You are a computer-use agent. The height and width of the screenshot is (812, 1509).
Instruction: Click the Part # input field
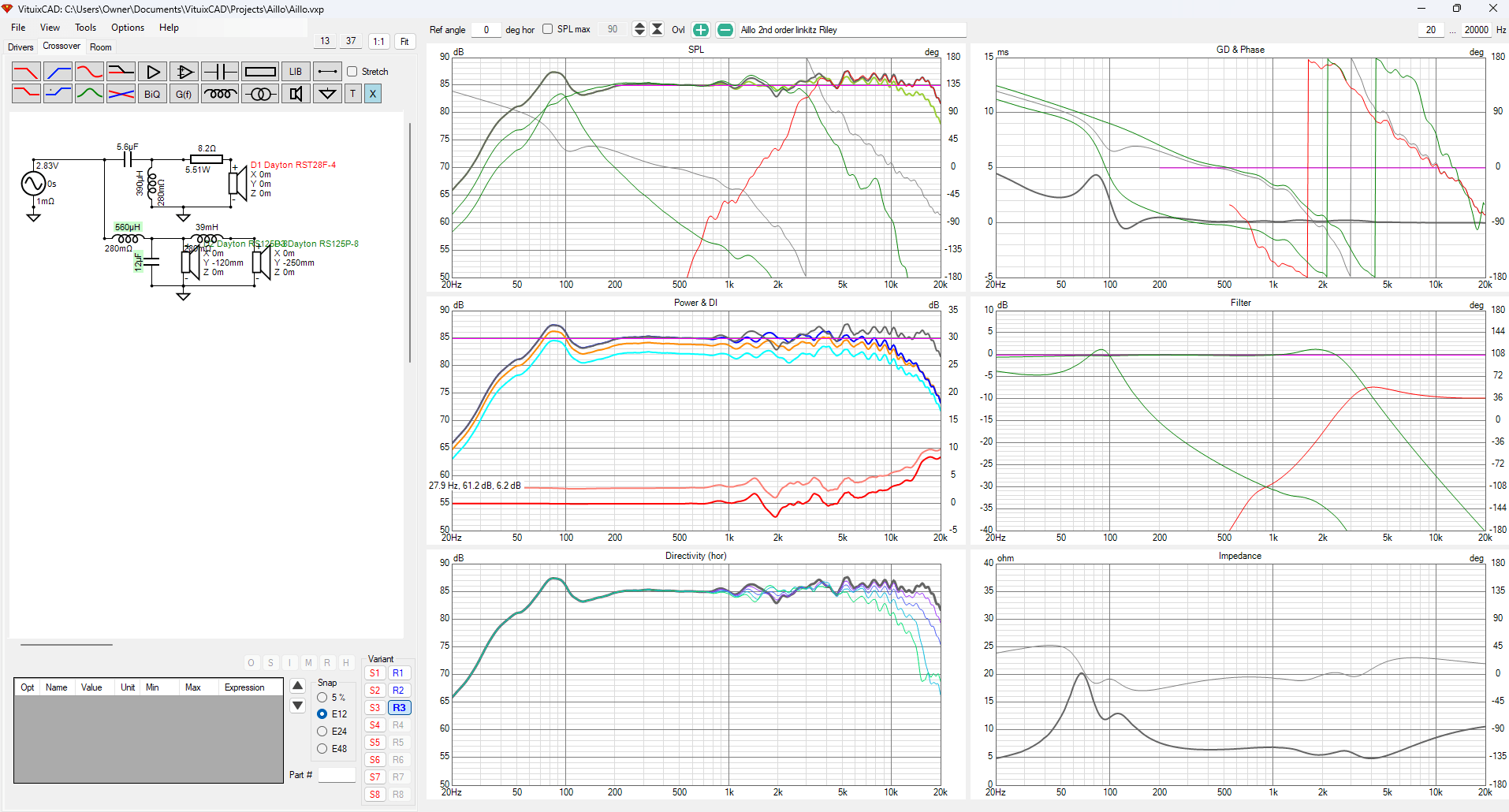coord(337,775)
